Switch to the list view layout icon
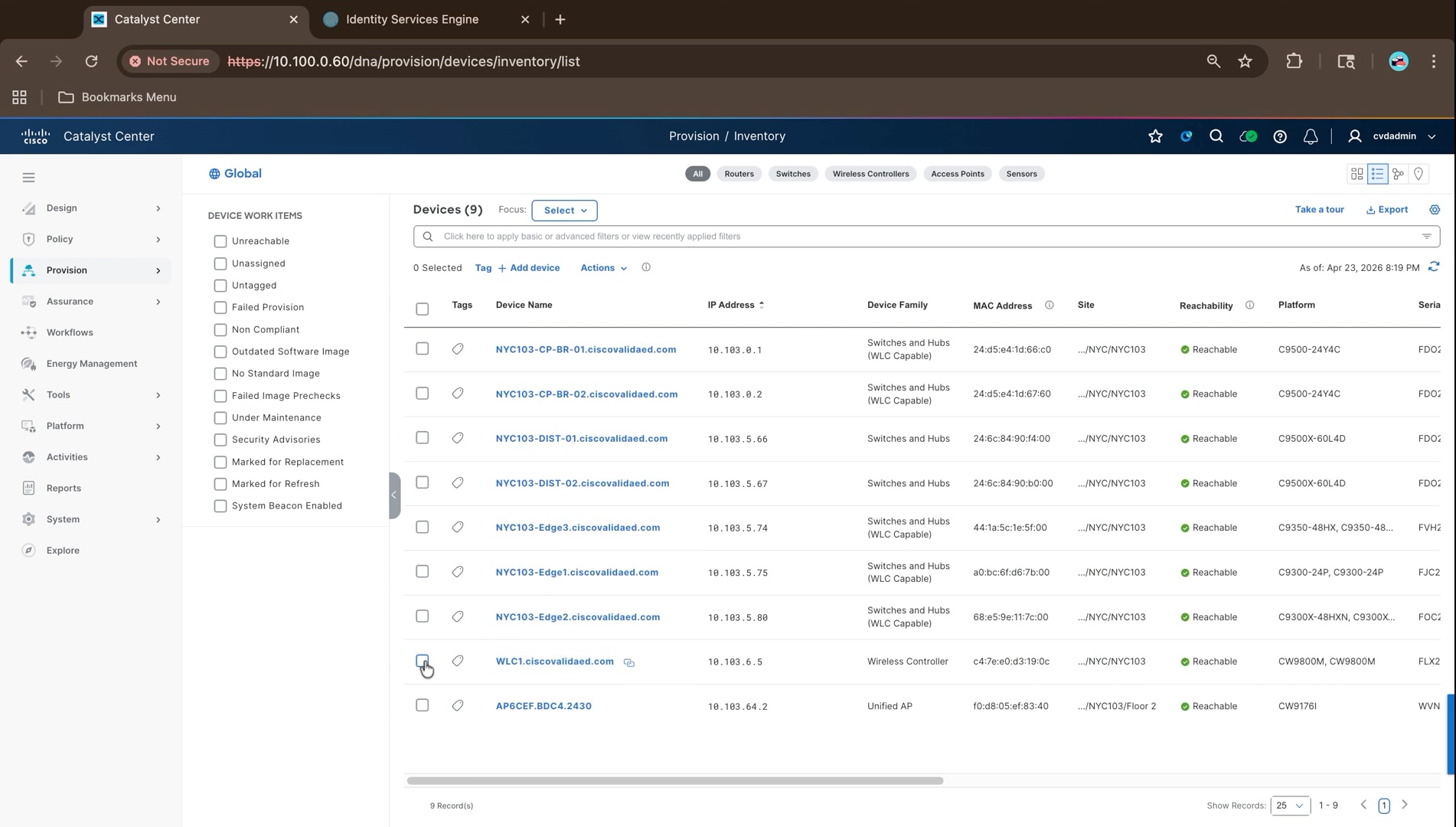 coord(1377,174)
